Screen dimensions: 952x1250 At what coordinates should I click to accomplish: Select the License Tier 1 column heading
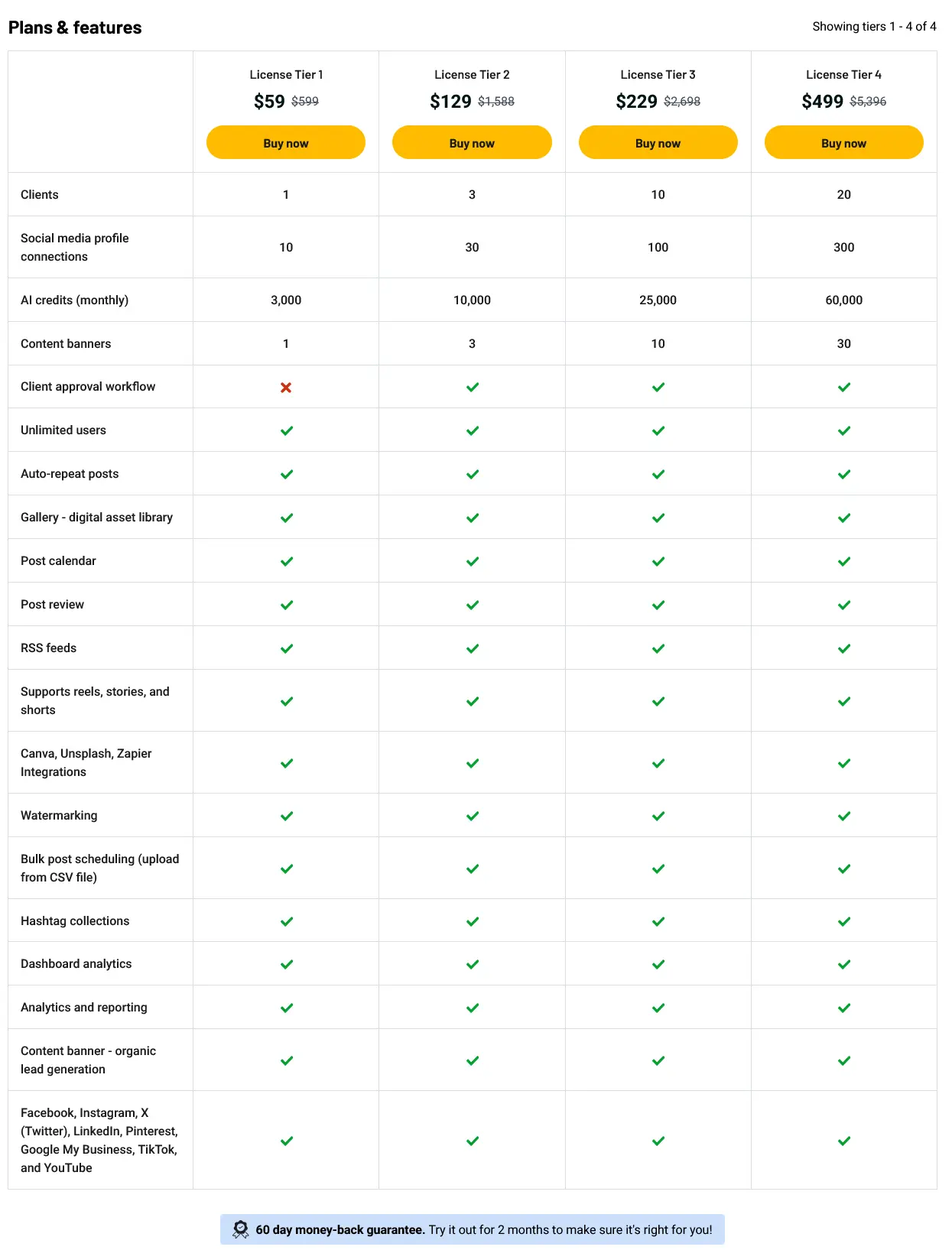pyautogui.click(x=286, y=75)
